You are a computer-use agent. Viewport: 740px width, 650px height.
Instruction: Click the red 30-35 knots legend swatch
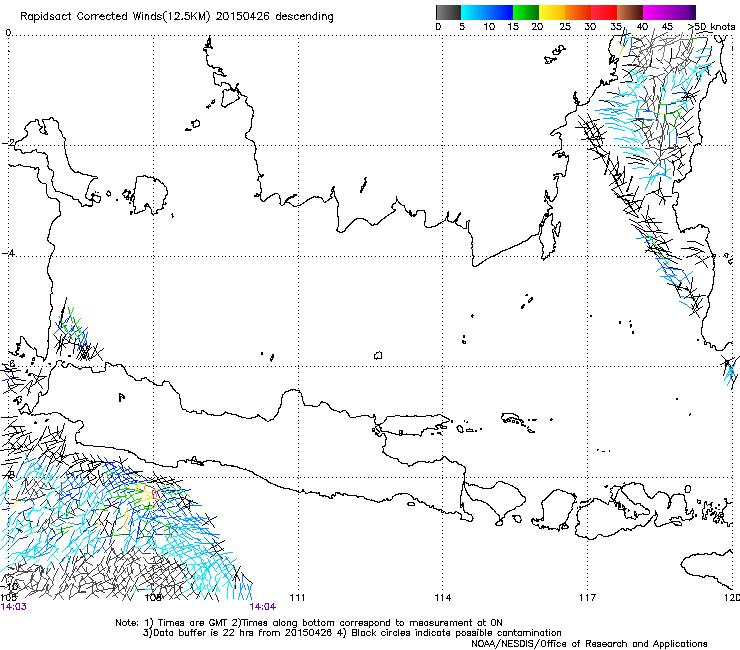(604, 12)
